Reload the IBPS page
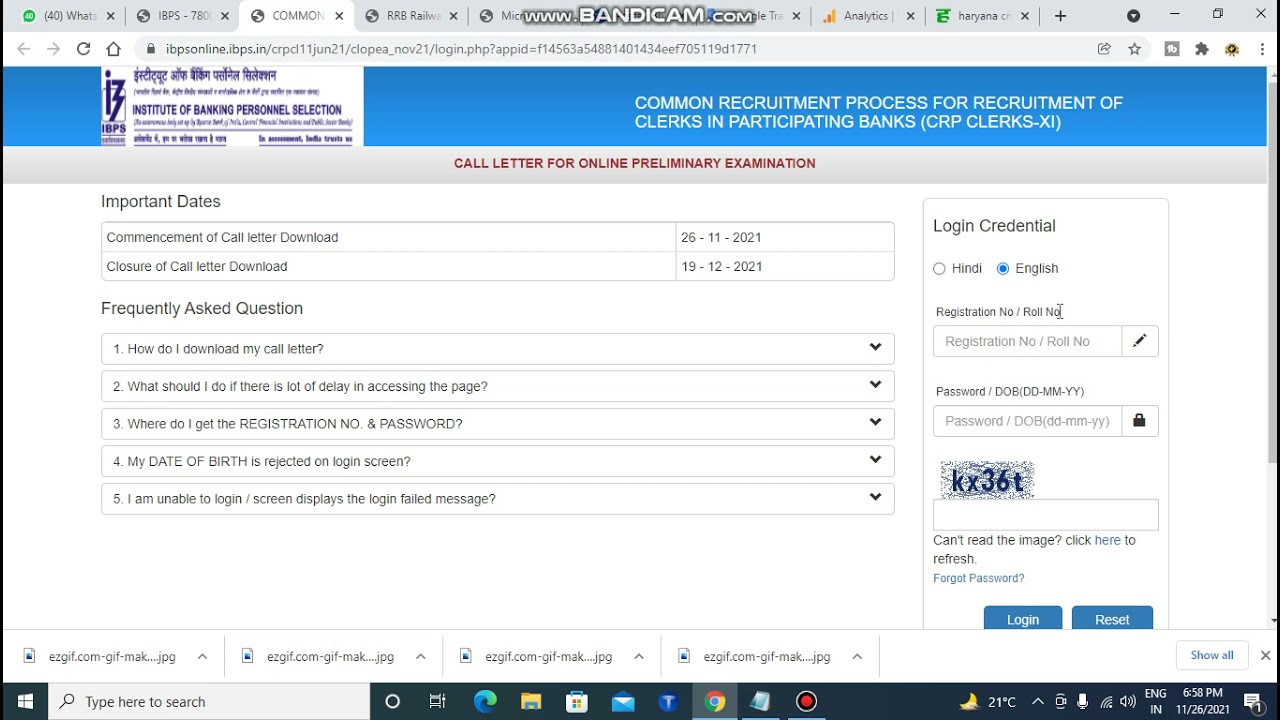 tap(84, 49)
